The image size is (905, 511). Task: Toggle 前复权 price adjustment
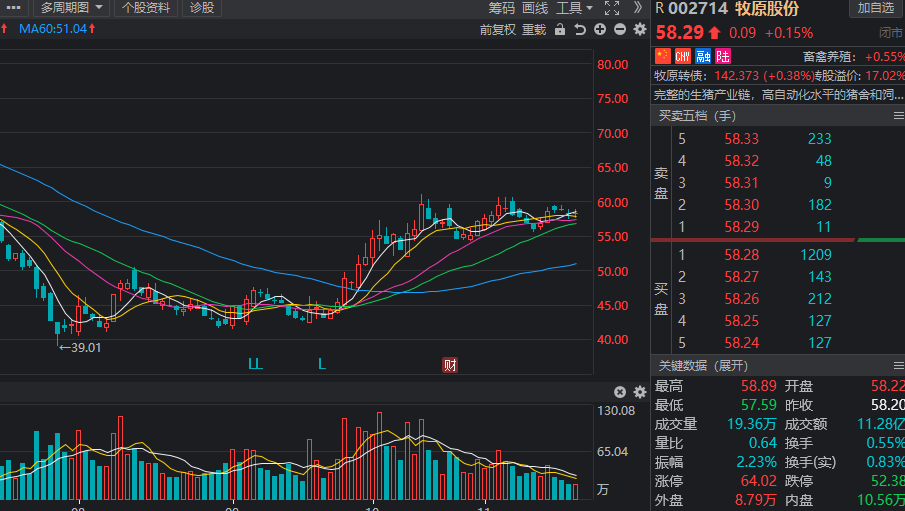pyautogui.click(x=497, y=29)
